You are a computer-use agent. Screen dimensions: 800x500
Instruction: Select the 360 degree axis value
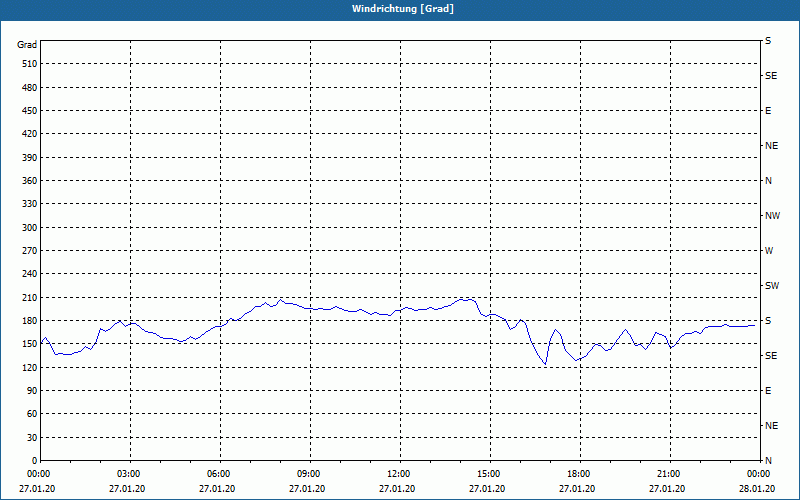(x=30, y=181)
